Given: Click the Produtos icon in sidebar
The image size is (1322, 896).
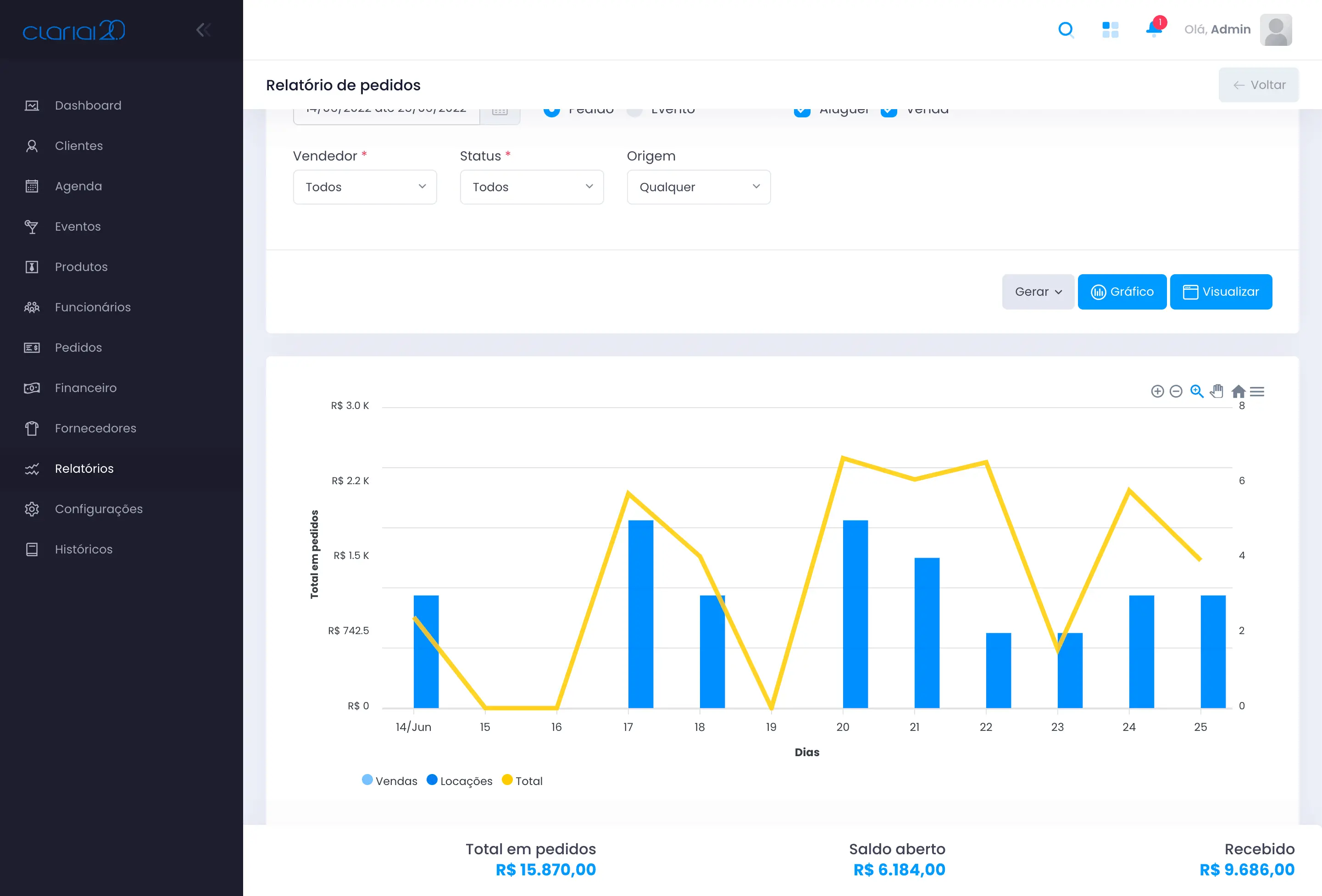Looking at the screenshot, I should [32, 267].
